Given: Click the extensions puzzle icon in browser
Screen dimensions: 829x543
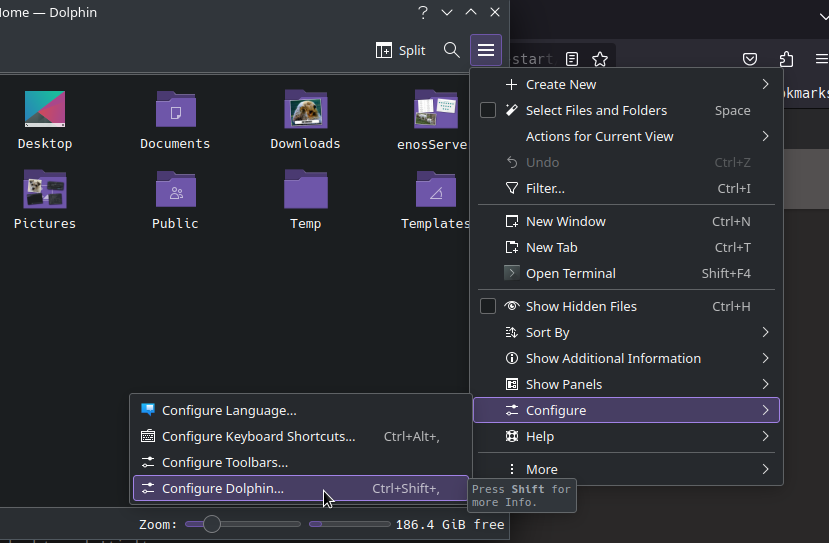Looking at the screenshot, I should (786, 59).
